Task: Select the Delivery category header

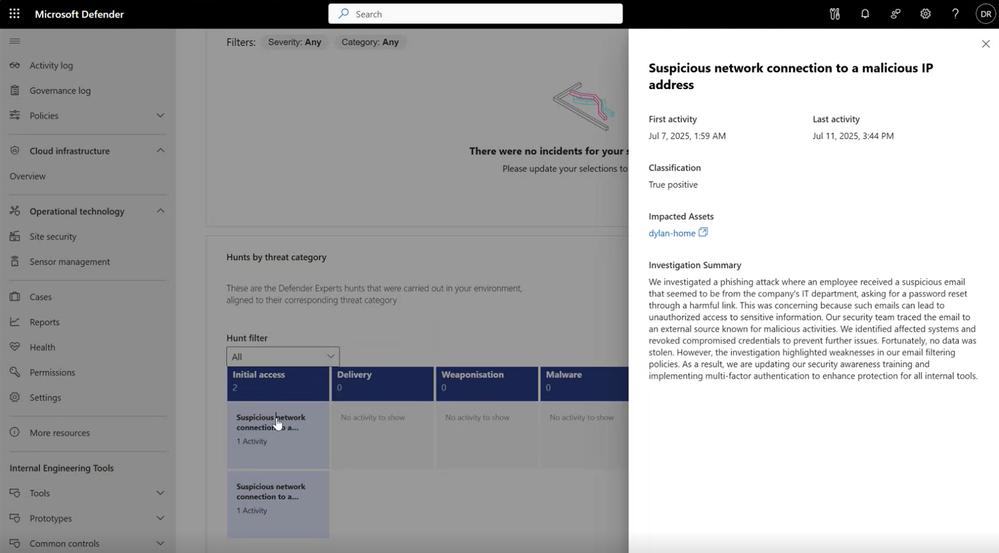Action: coord(382,384)
